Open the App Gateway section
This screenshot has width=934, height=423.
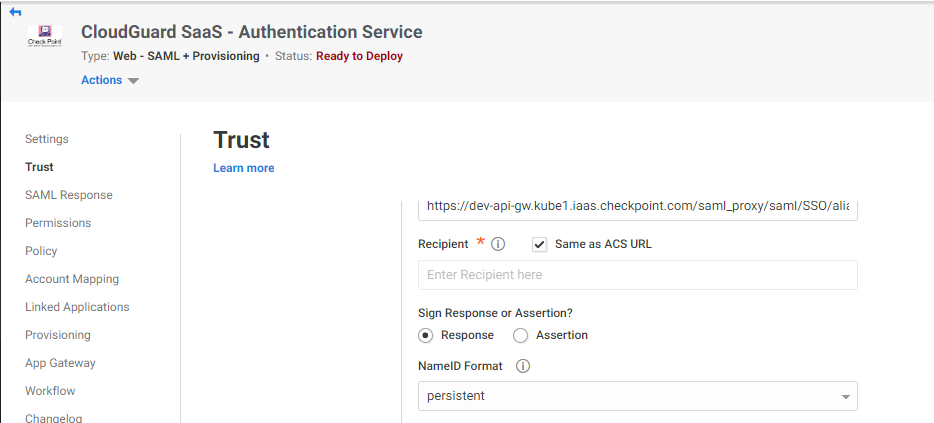60,363
